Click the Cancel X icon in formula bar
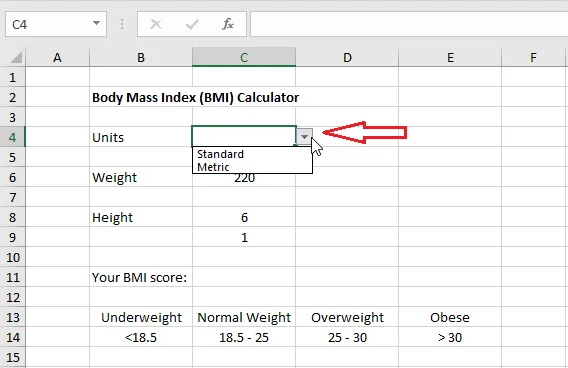This screenshot has width=568, height=368. pos(156,24)
